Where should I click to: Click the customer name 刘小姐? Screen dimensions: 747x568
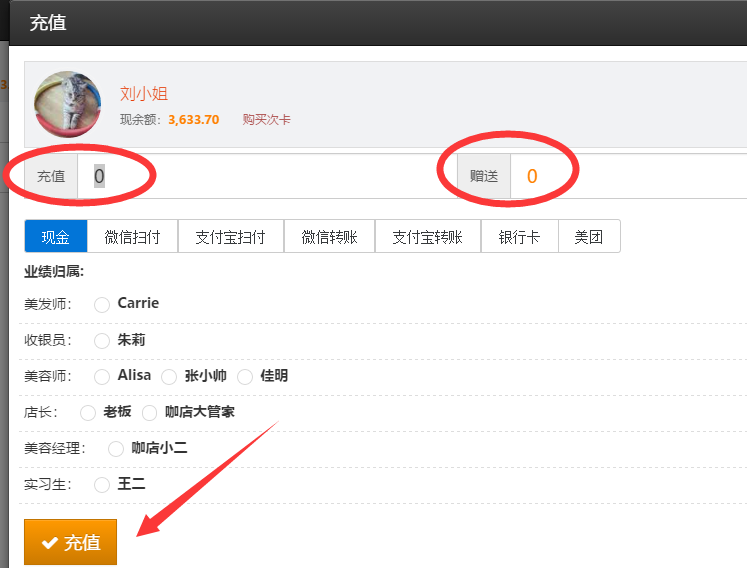click(144, 93)
